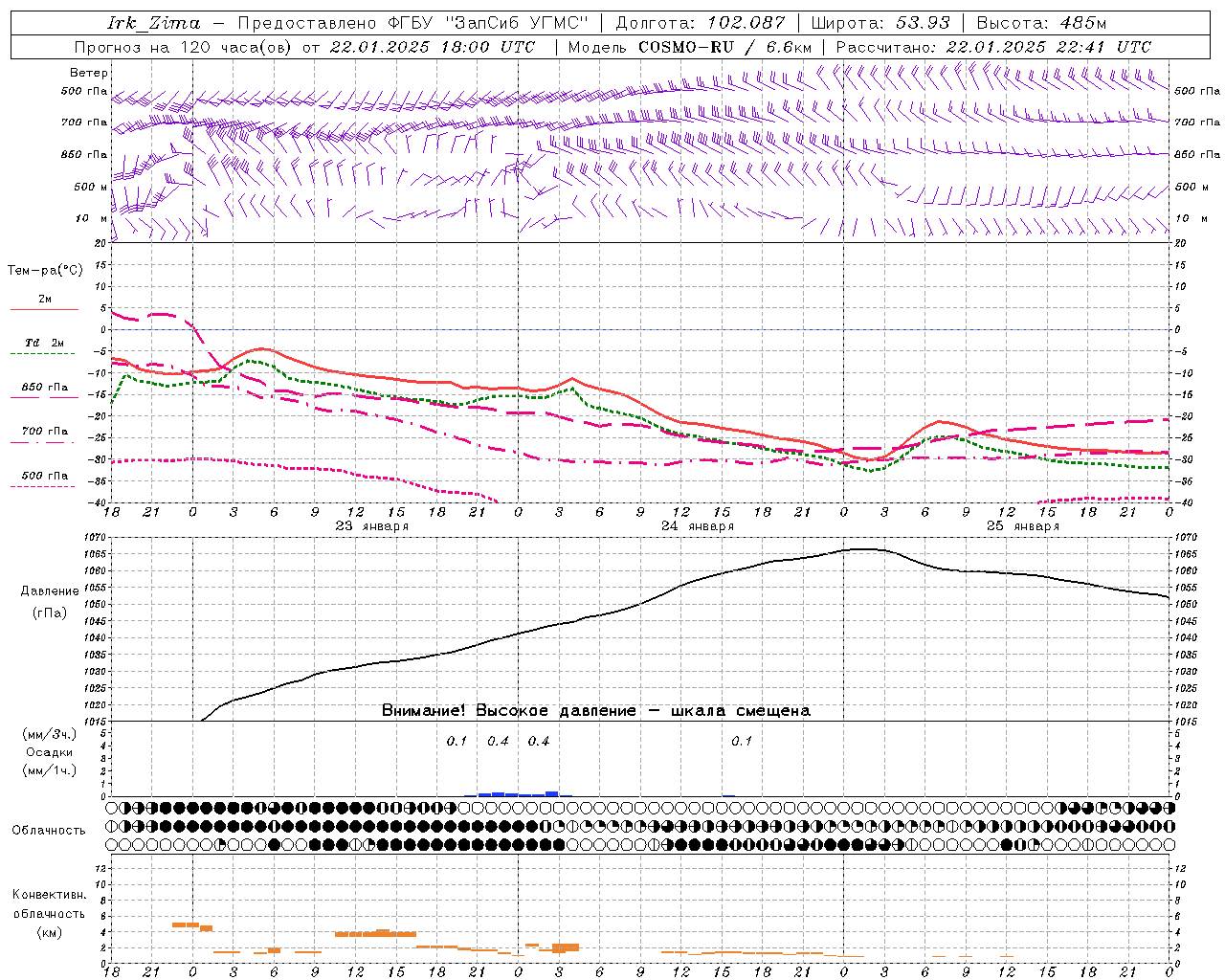Click the '(км)' unit under convective cloudiness
The height and width of the screenshot is (980, 1225).
[49, 932]
